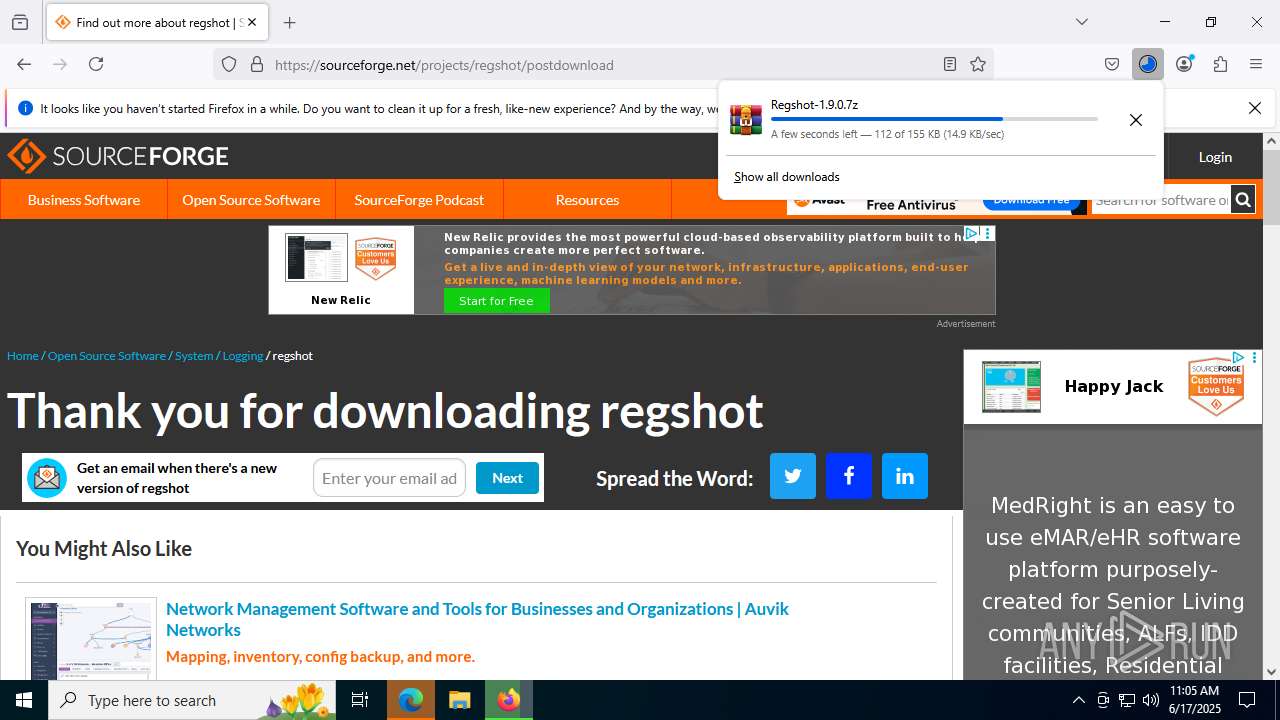The image size is (1280, 720).
Task: Click the Next button for email signup
Action: pos(507,478)
